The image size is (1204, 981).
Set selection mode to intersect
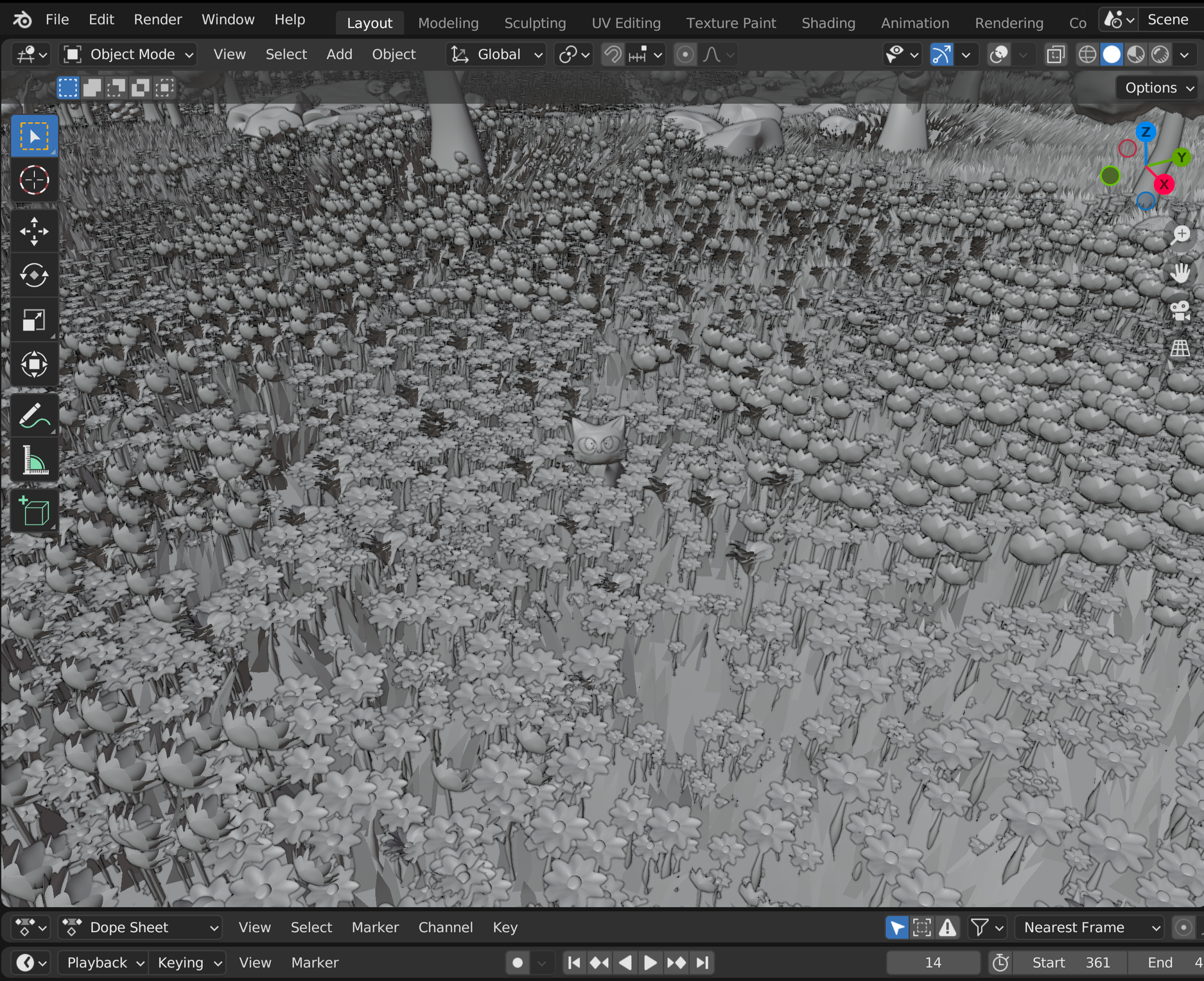165,87
